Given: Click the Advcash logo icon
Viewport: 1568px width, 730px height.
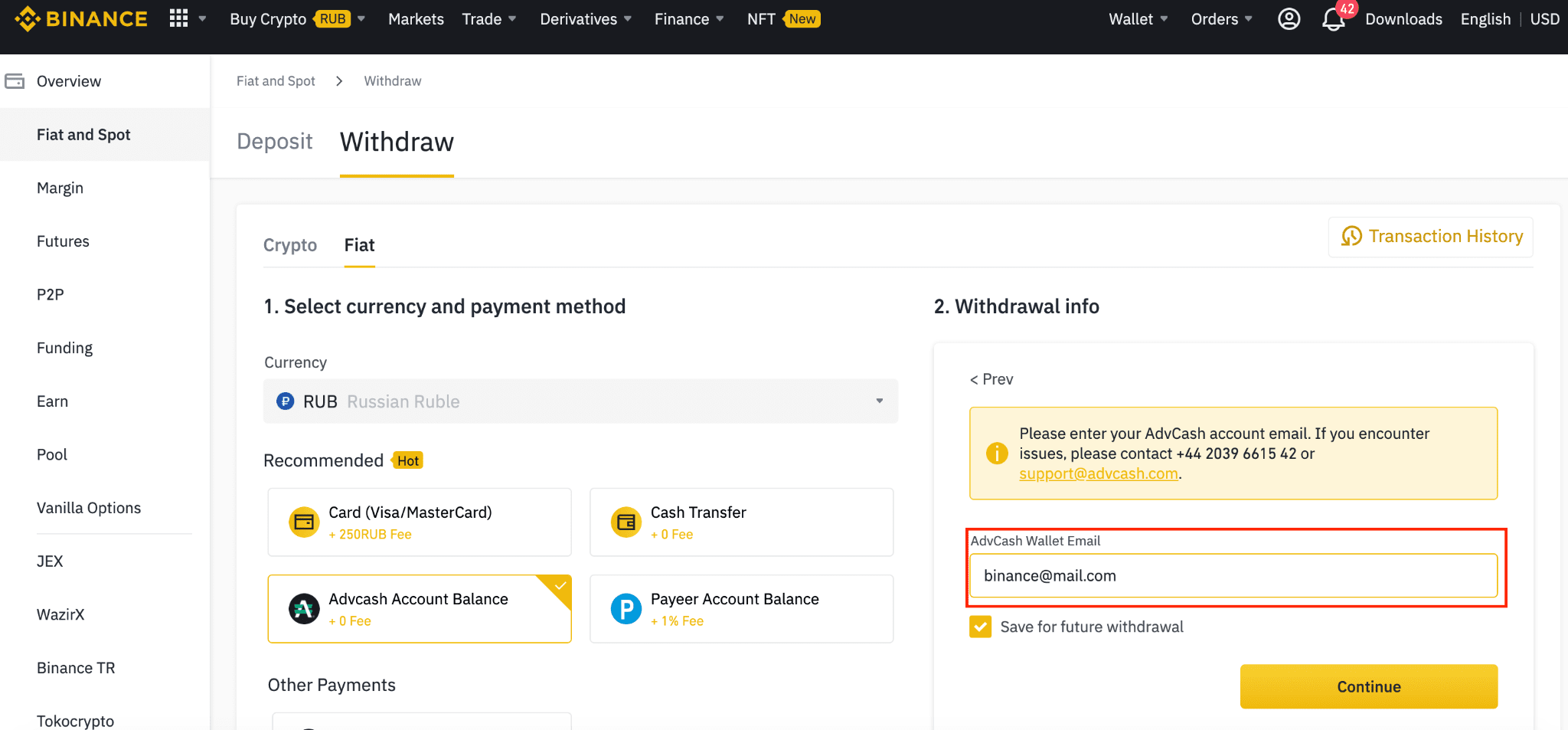Looking at the screenshot, I should (304, 609).
